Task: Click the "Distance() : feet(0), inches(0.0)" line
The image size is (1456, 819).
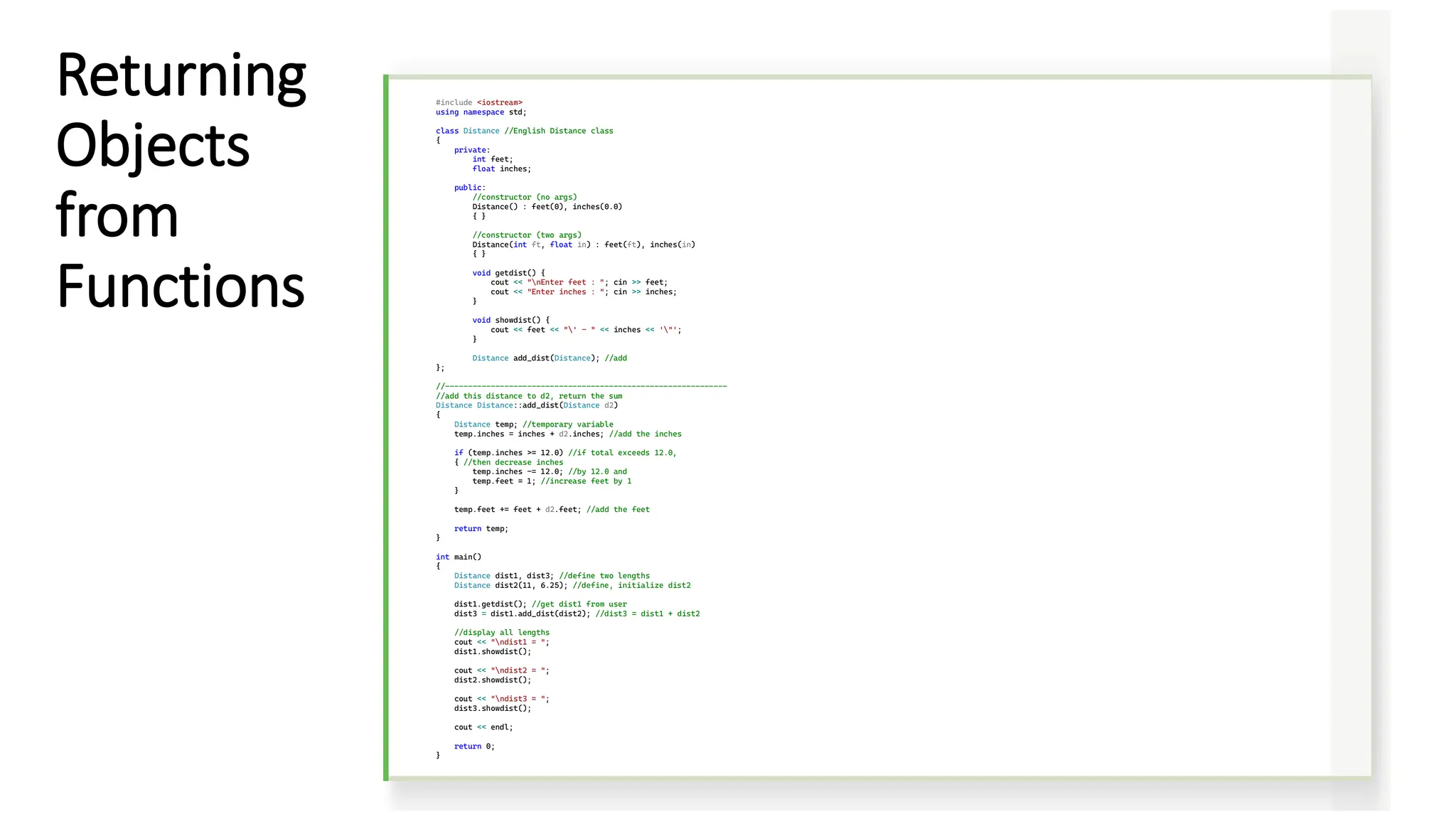Action: pyautogui.click(x=547, y=207)
